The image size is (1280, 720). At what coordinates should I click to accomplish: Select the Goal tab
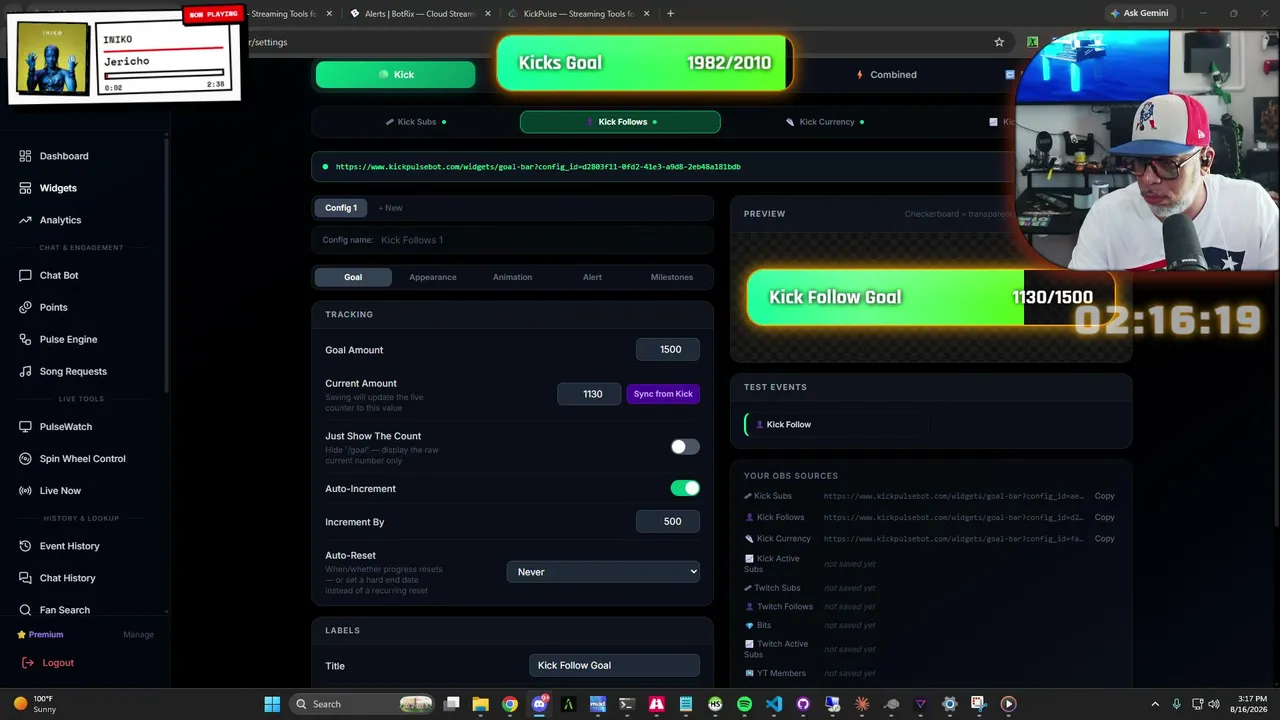pyautogui.click(x=353, y=277)
